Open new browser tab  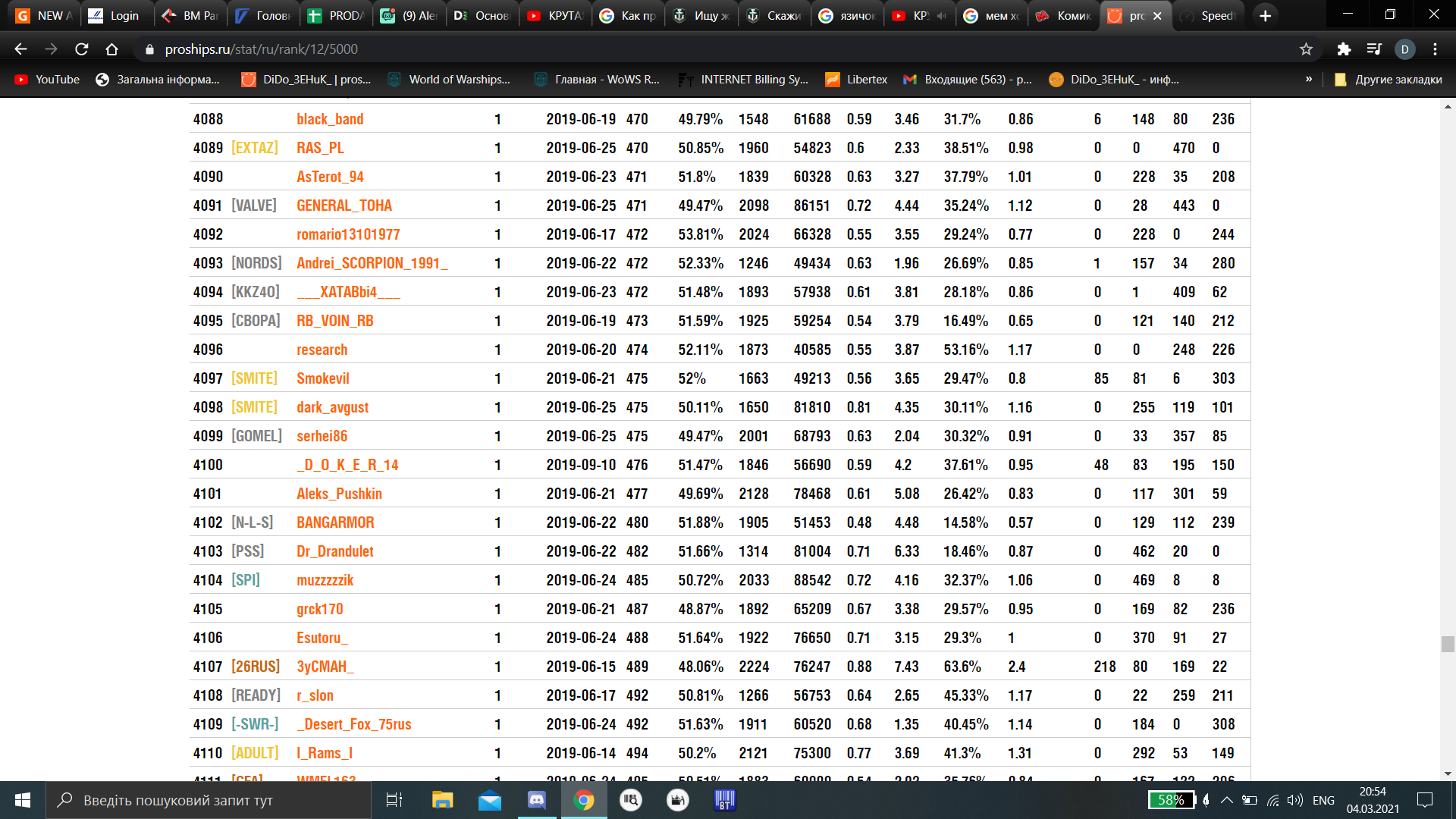(x=1265, y=16)
